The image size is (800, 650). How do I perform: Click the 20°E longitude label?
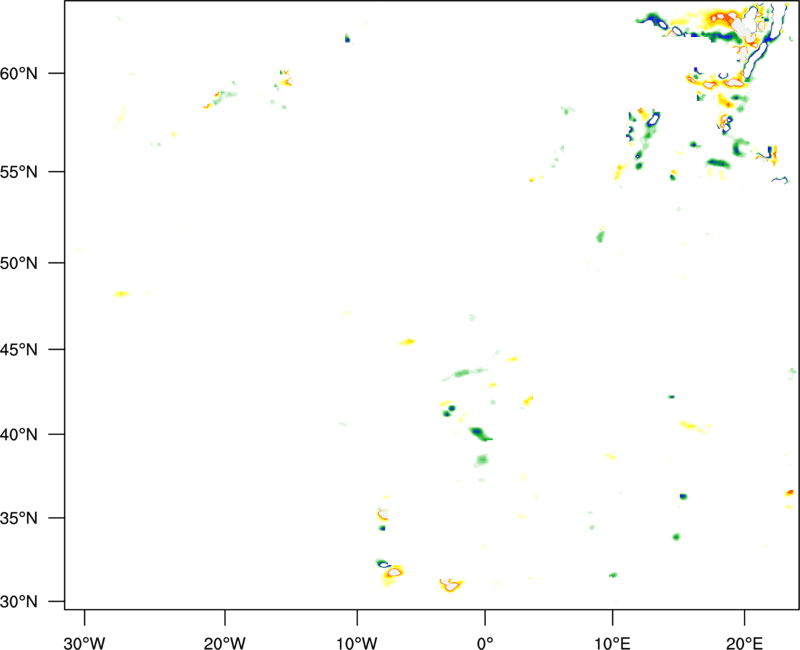pos(744,643)
